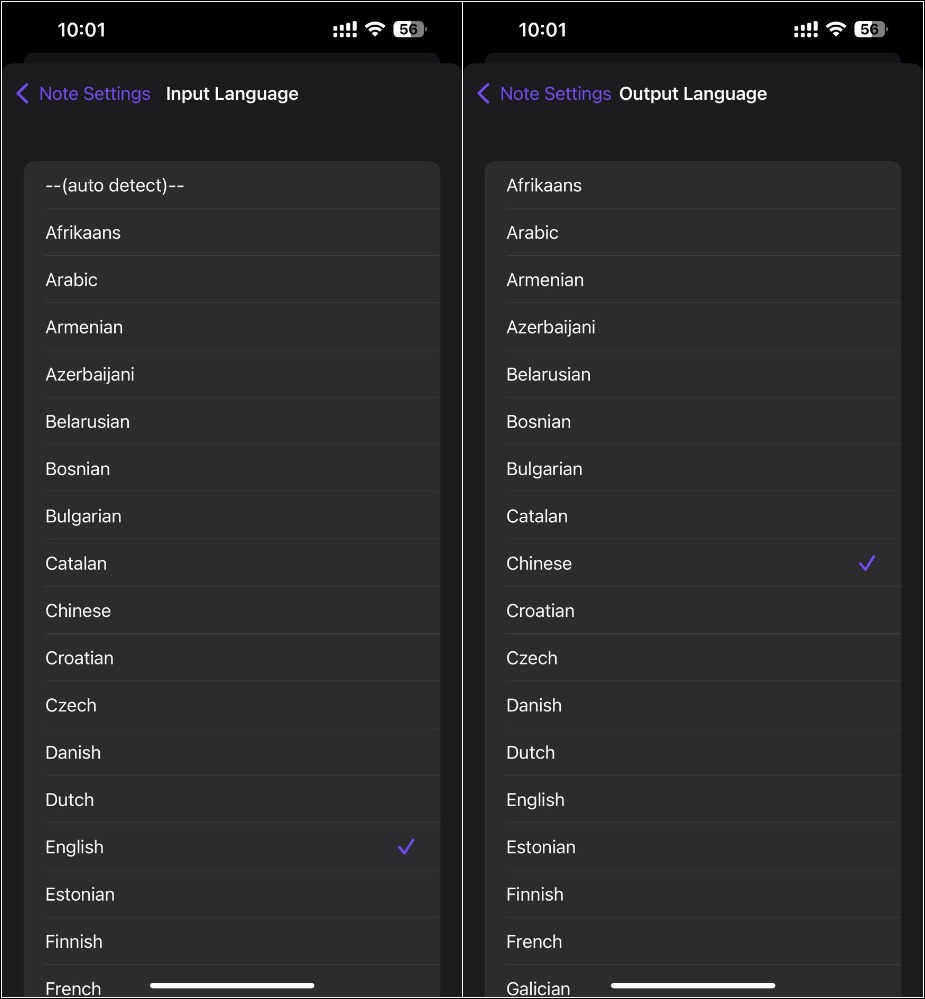Select Estonian in Output Language list
This screenshot has width=925, height=999.
click(541, 847)
